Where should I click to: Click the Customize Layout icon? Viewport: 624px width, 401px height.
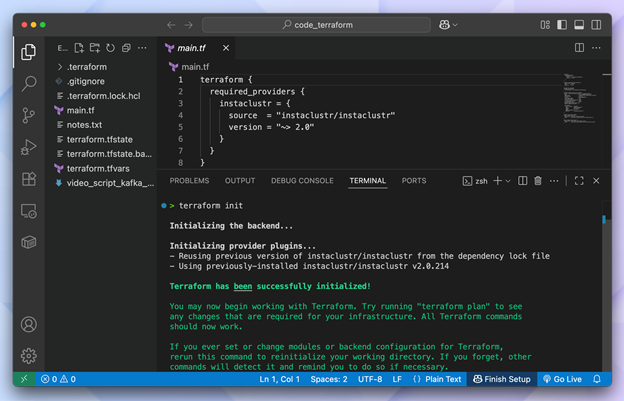point(545,25)
